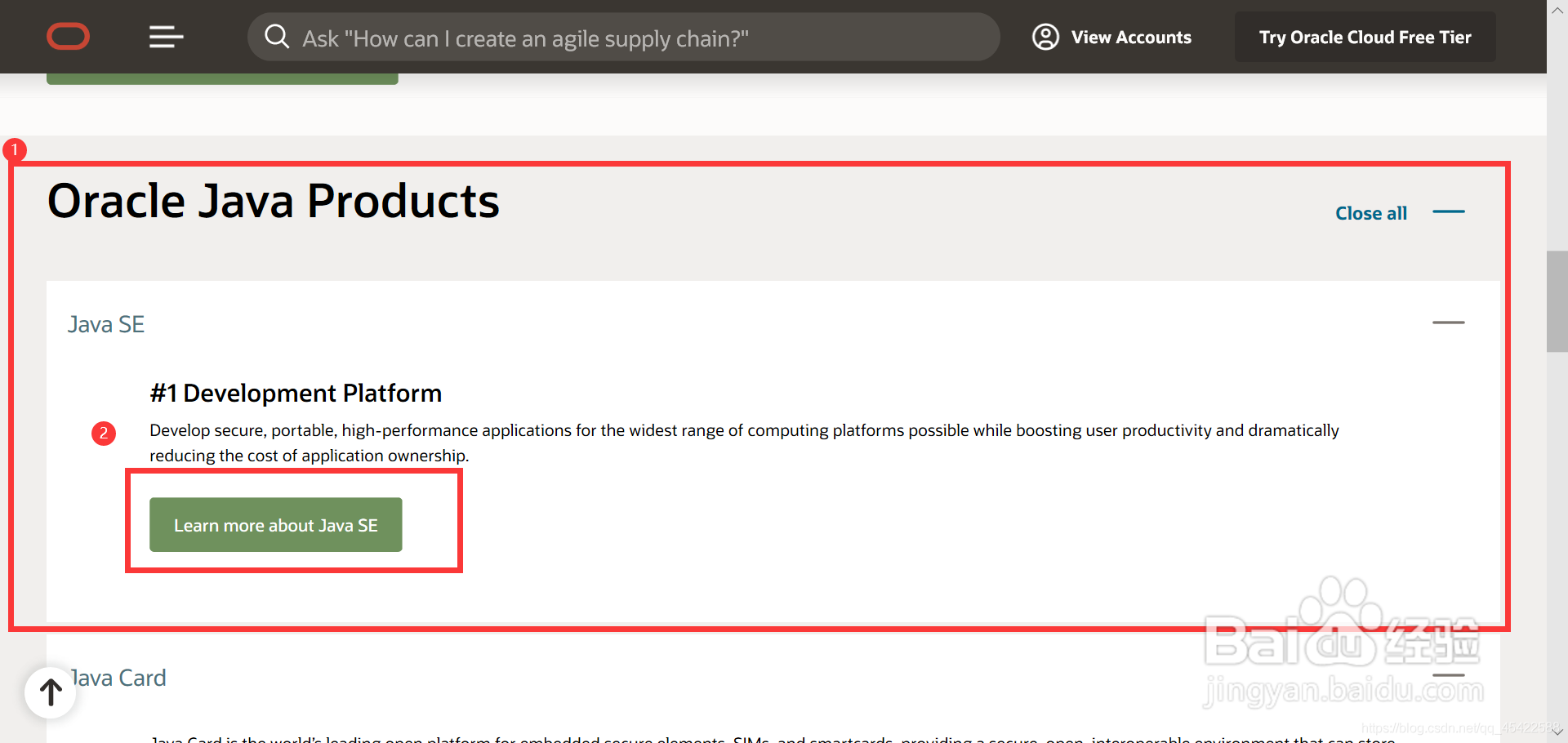Collapse the Java Card section with its minus icon
The width and height of the screenshot is (1568, 743).
tap(1449, 675)
